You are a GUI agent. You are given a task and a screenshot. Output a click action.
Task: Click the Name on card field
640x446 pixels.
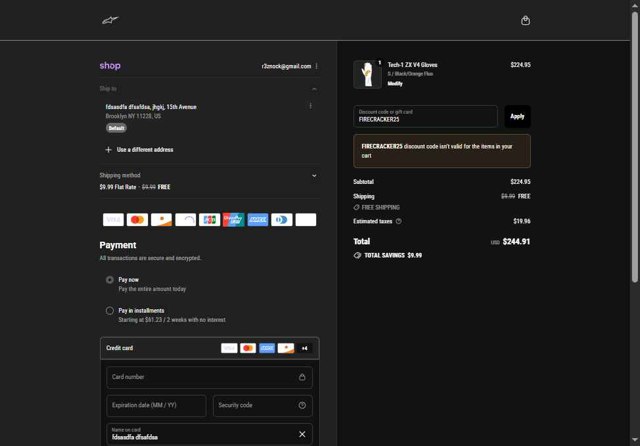click(209, 434)
